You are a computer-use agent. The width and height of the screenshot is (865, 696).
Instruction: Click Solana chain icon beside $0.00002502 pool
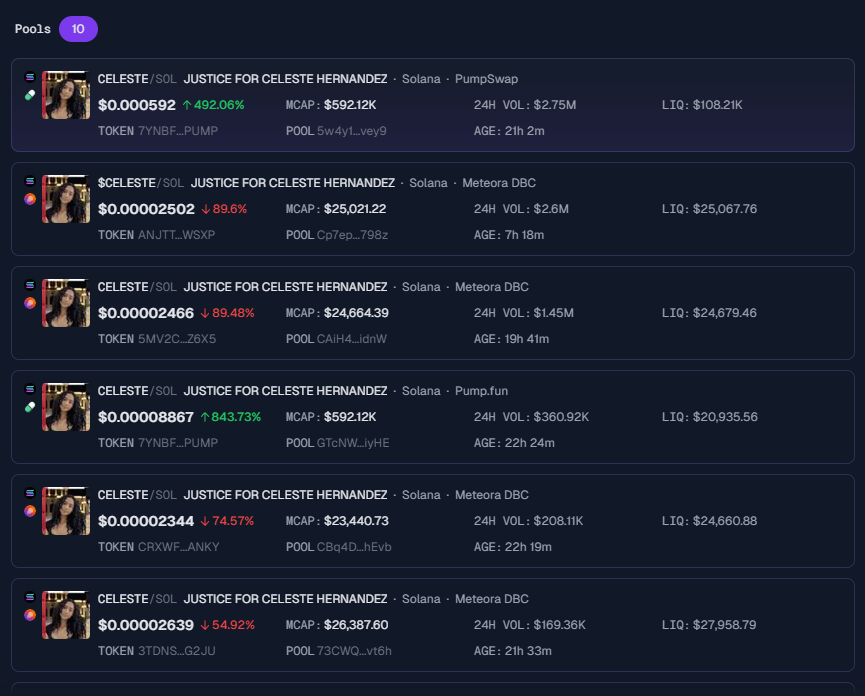click(x=30, y=181)
